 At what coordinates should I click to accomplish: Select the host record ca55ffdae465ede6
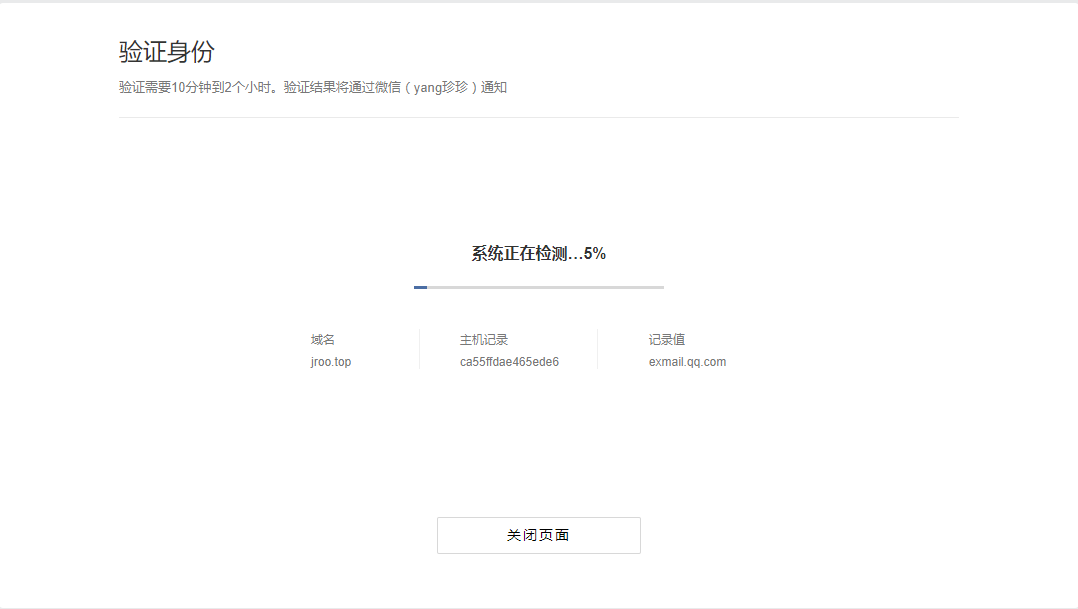point(509,362)
